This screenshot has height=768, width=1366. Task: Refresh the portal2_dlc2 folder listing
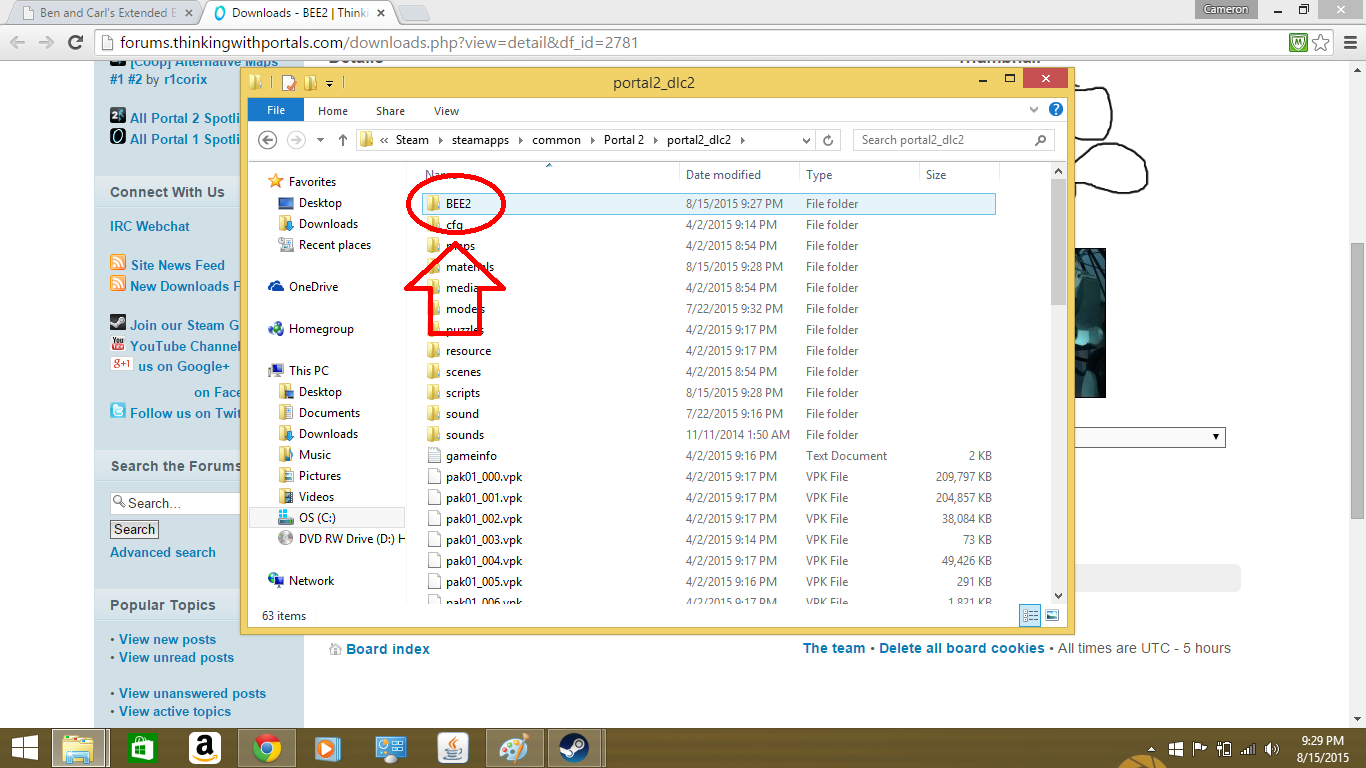828,140
